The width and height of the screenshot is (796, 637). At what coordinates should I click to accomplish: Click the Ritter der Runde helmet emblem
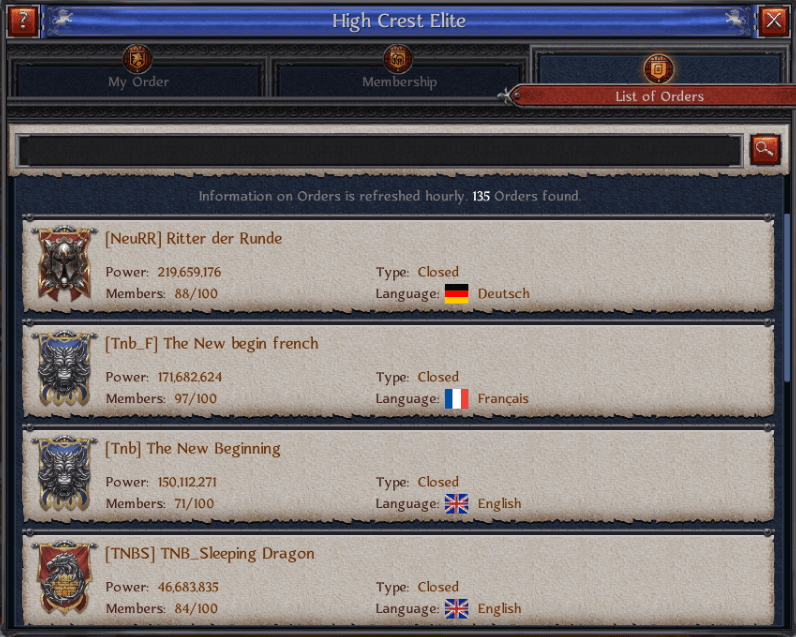[x=64, y=264]
